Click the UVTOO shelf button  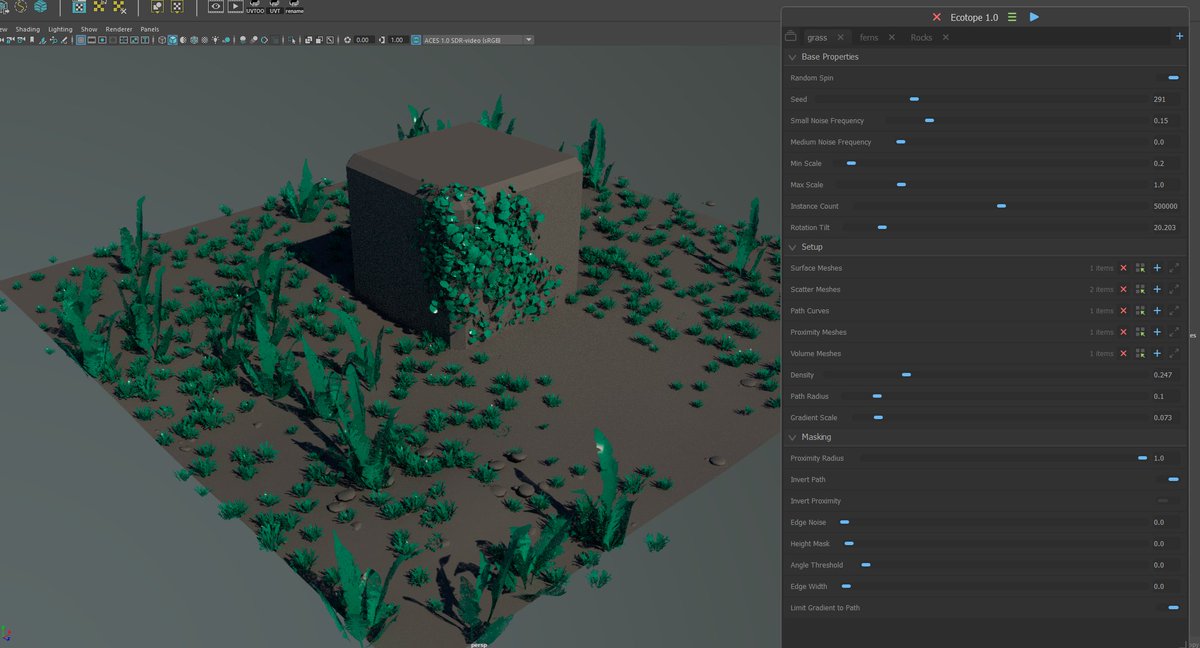pos(255,7)
